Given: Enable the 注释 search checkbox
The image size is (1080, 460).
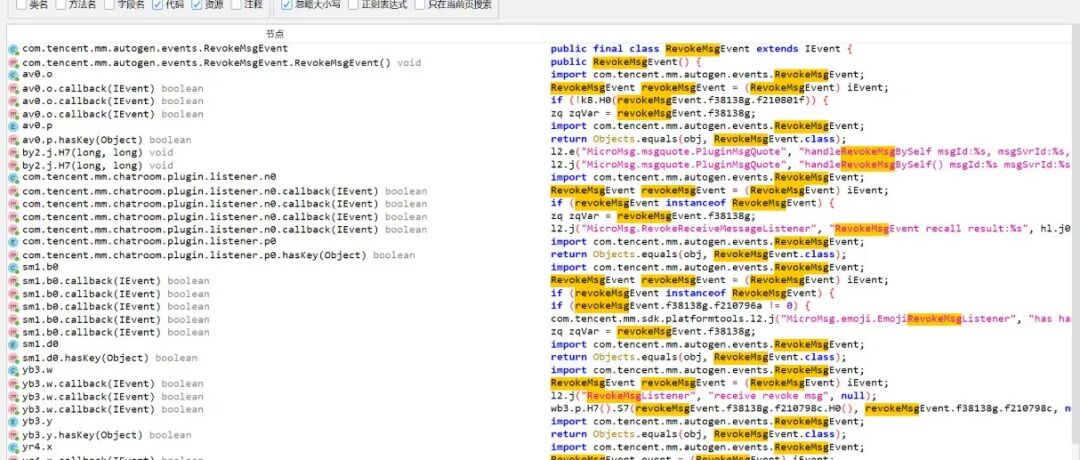Looking at the screenshot, I should tap(236, 4).
